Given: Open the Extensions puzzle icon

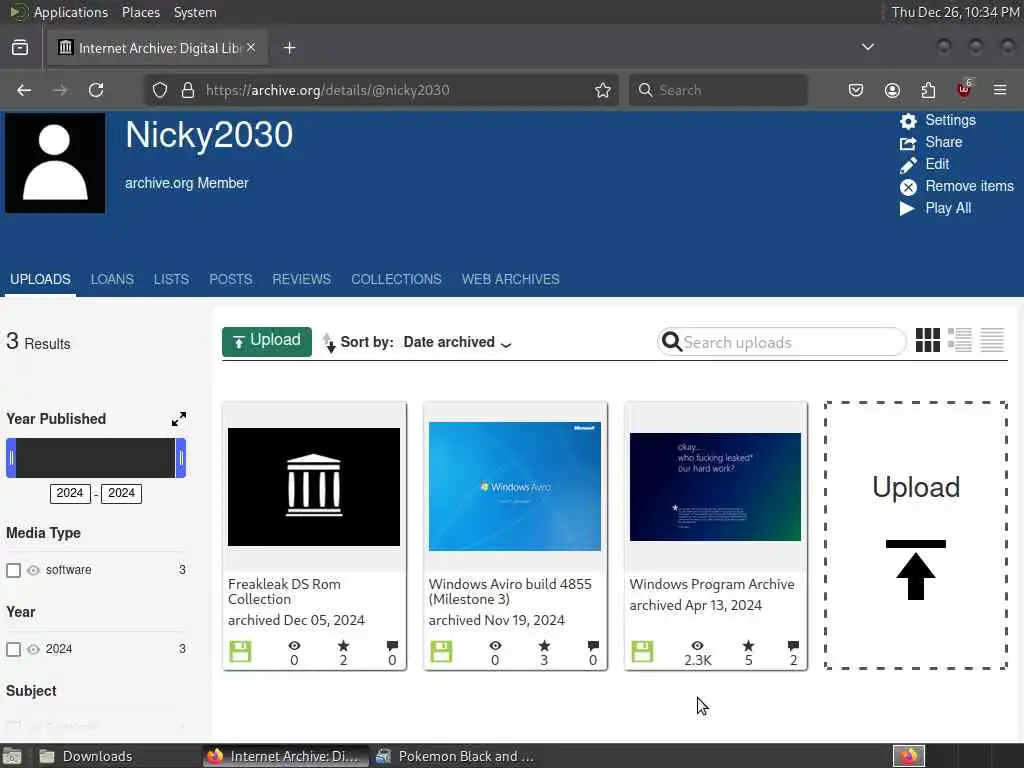Looking at the screenshot, I should pyautogui.click(x=928, y=90).
